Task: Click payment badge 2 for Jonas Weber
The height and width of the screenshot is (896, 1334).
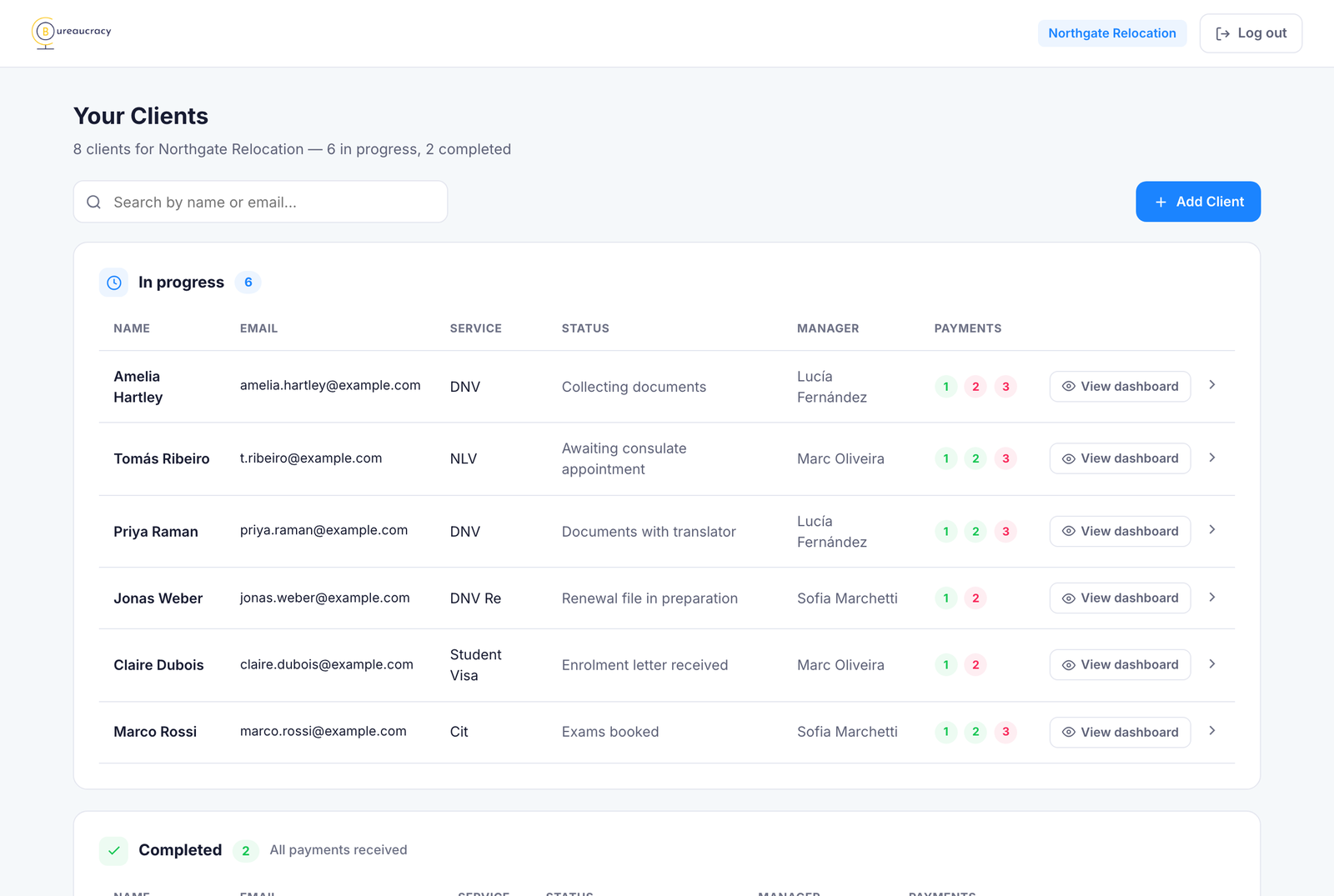Action: [x=975, y=598]
